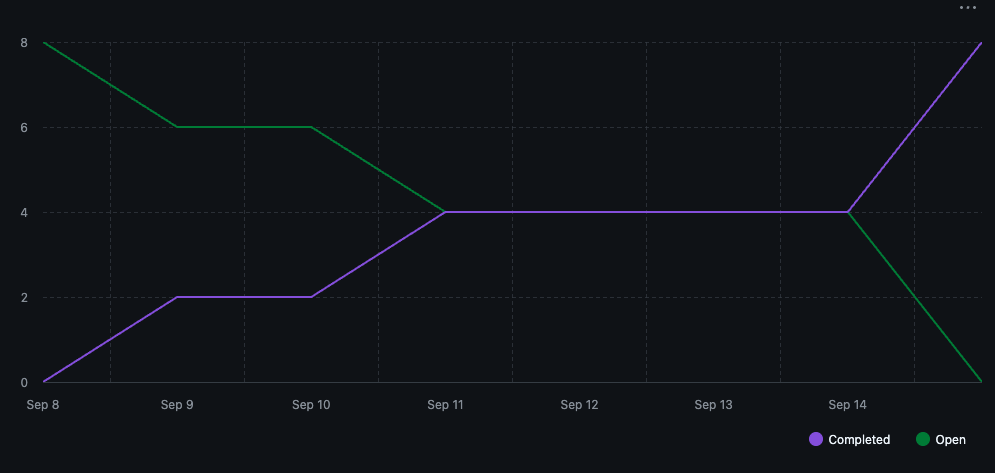The image size is (995, 473).
Task: Click the Sep 13 x-axis label
Action: (713, 405)
